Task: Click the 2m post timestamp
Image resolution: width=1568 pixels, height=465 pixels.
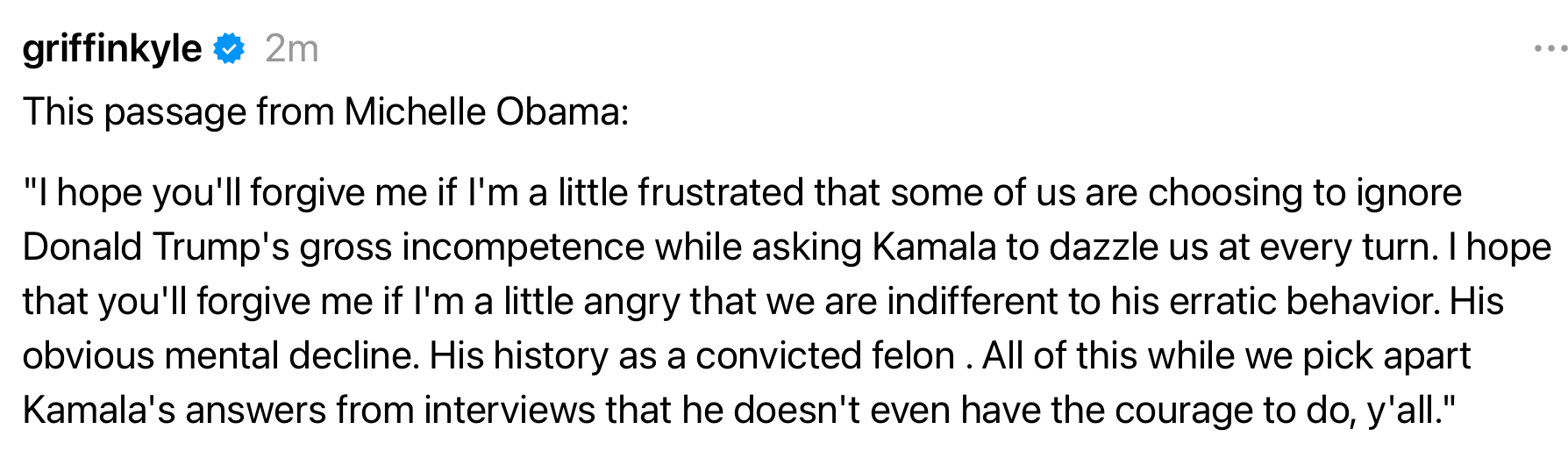Action: [292, 49]
